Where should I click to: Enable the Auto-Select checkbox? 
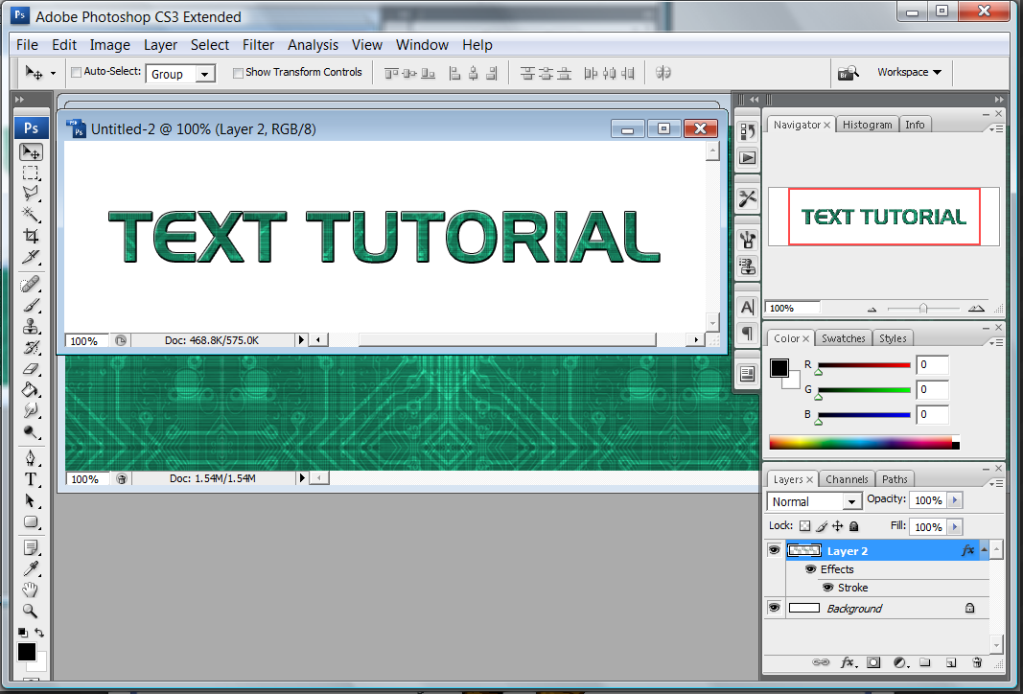tap(76, 73)
